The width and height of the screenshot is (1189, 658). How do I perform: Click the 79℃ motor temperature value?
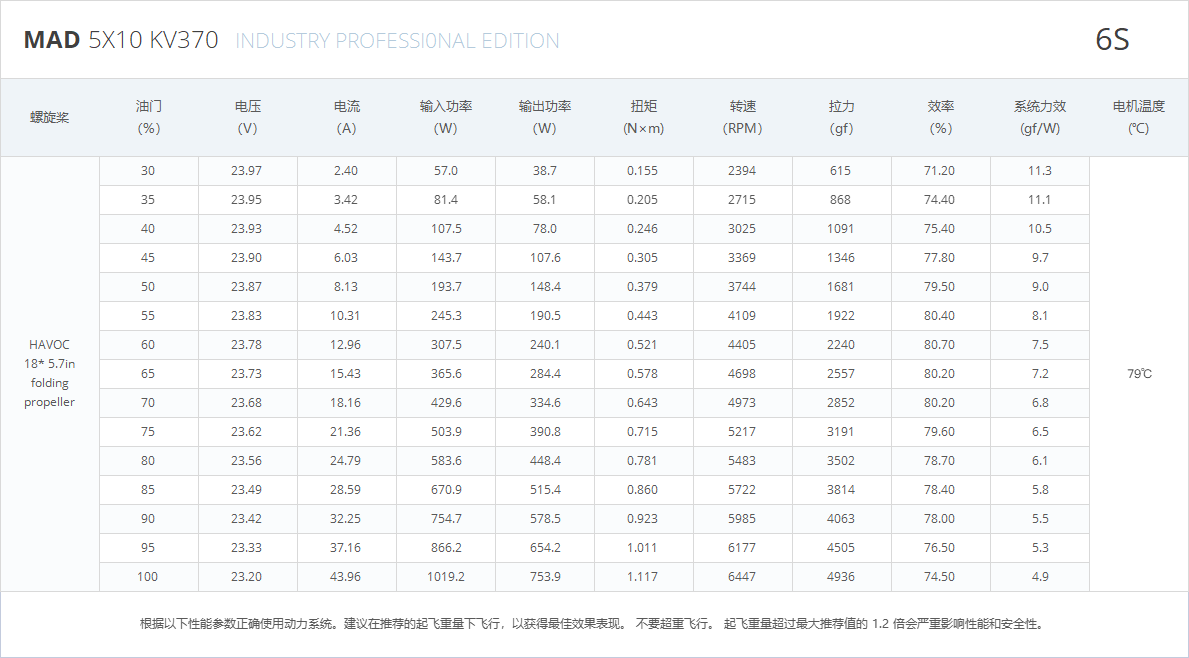[x=1139, y=374]
